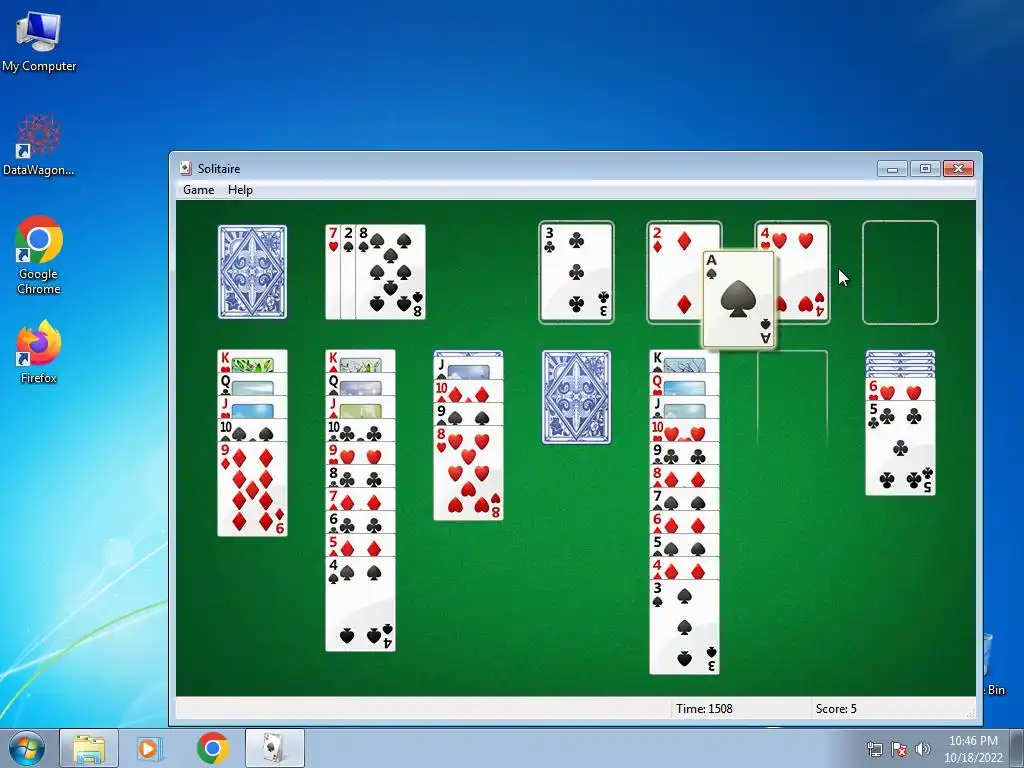Select the 9 of clubs in fifth column

pyautogui.click(x=684, y=453)
